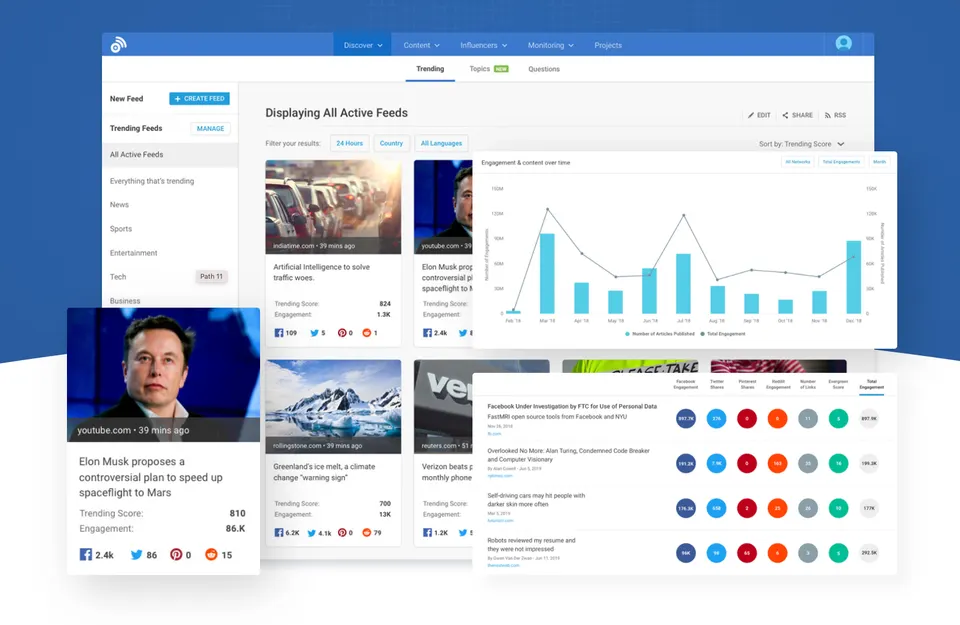Sort by Evergreen Score column
Image resolution: width=960 pixels, height=625 pixels.
(838, 384)
